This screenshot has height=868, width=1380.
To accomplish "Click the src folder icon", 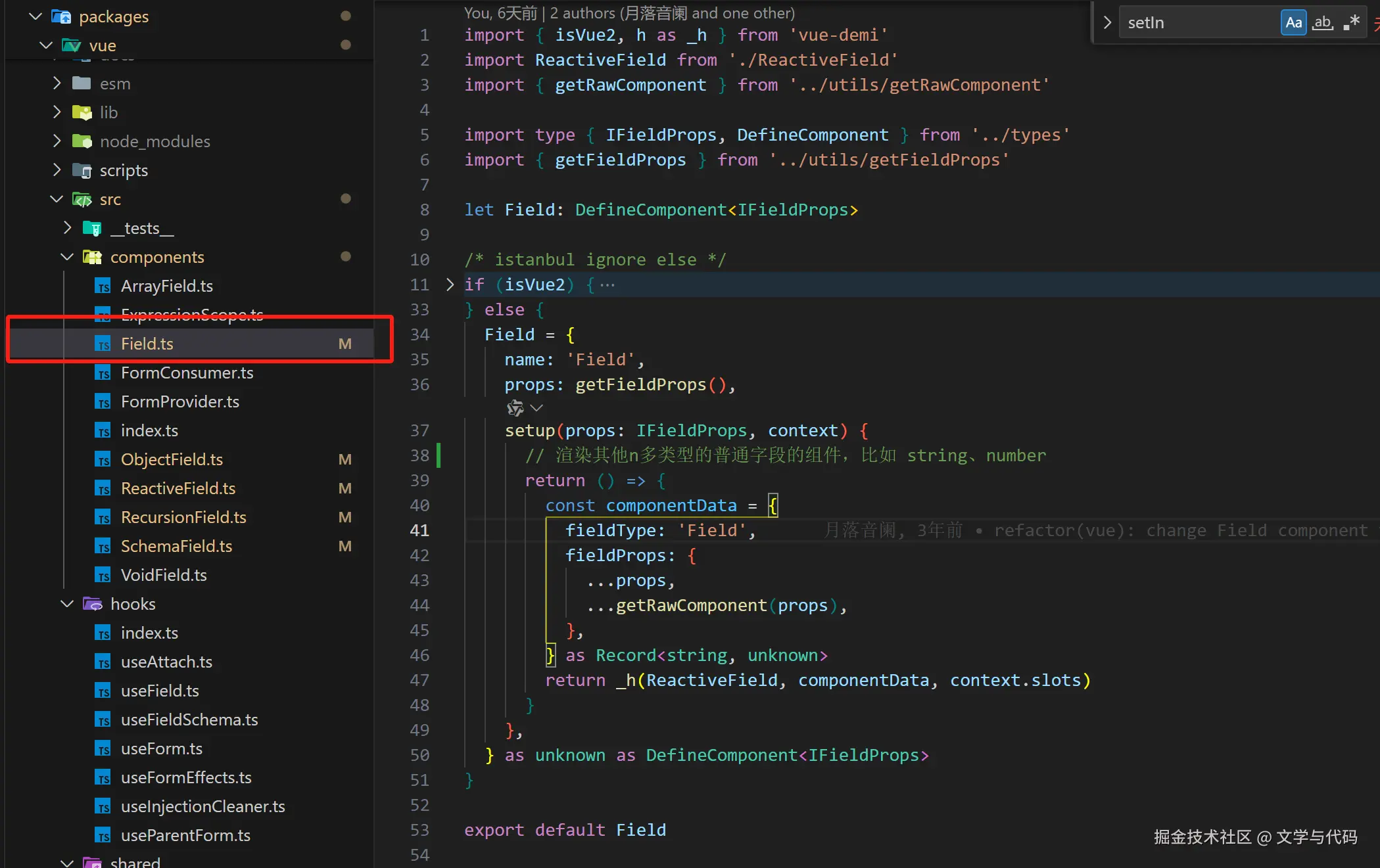I will coord(82,199).
